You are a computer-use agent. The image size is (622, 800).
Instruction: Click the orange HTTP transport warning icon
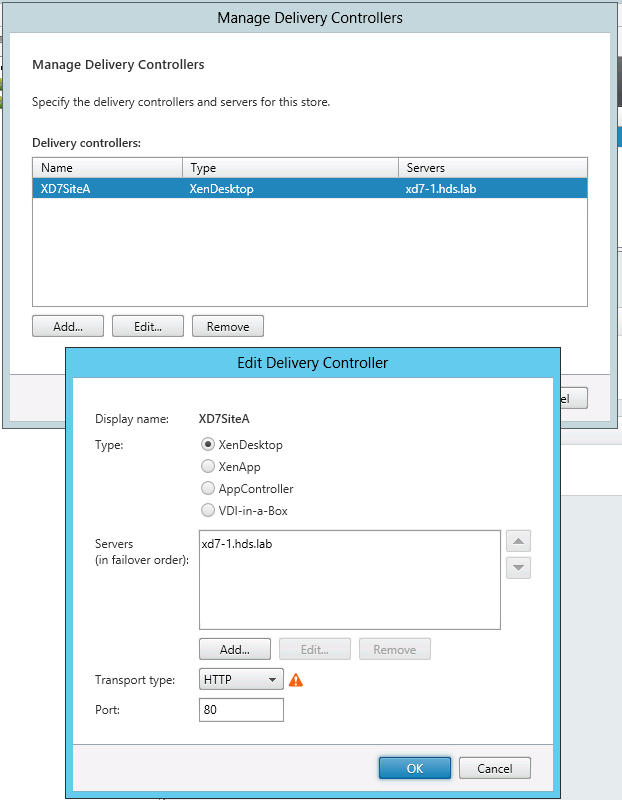click(x=295, y=680)
